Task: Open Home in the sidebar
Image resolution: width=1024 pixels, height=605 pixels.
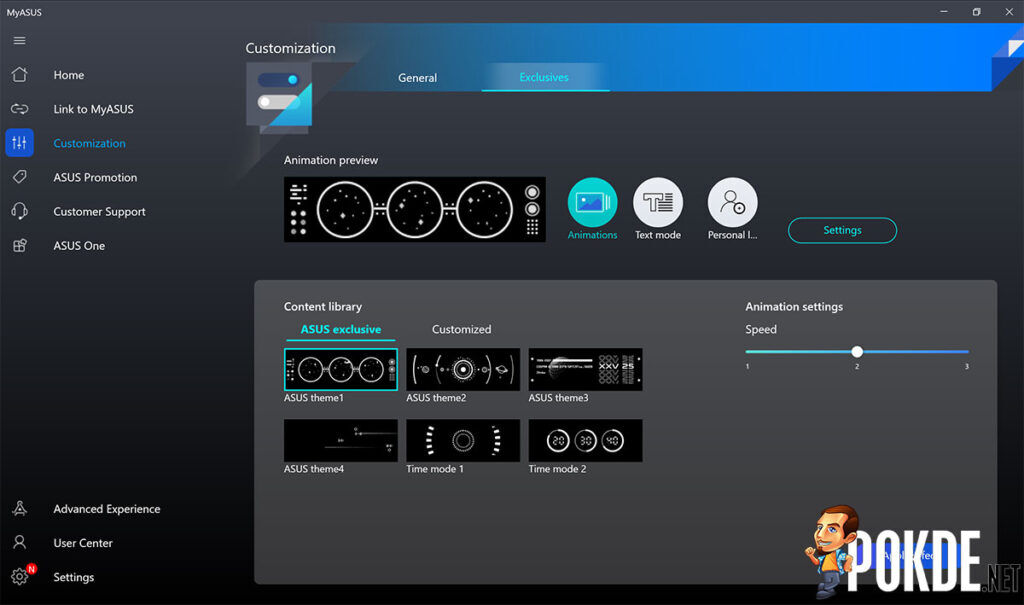Action: (x=69, y=75)
